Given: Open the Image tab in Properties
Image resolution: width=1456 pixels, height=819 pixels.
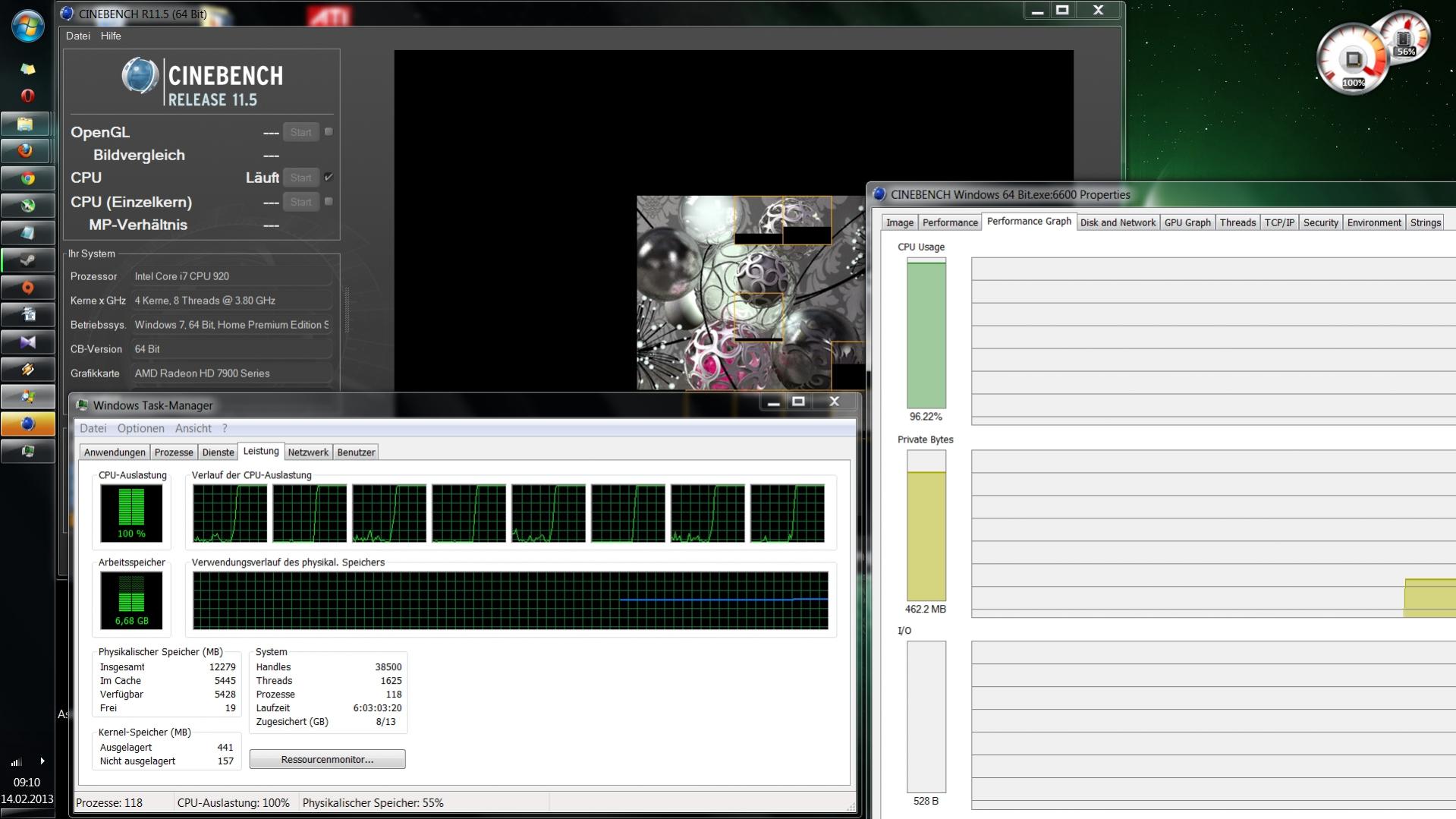Looking at the screenshot, I should click(x=900, y=222).
